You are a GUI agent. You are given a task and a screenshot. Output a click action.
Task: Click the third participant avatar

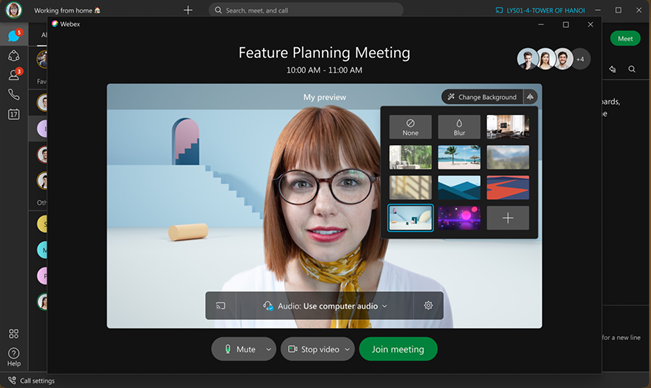[564, 59]
